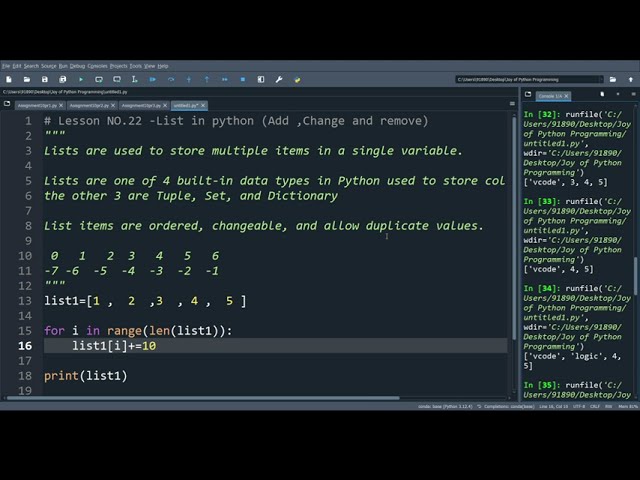640x480 pixels.
Task: Click the editor horizontal scrollbar
Action: pyautogui.click(x=203, y=398)
